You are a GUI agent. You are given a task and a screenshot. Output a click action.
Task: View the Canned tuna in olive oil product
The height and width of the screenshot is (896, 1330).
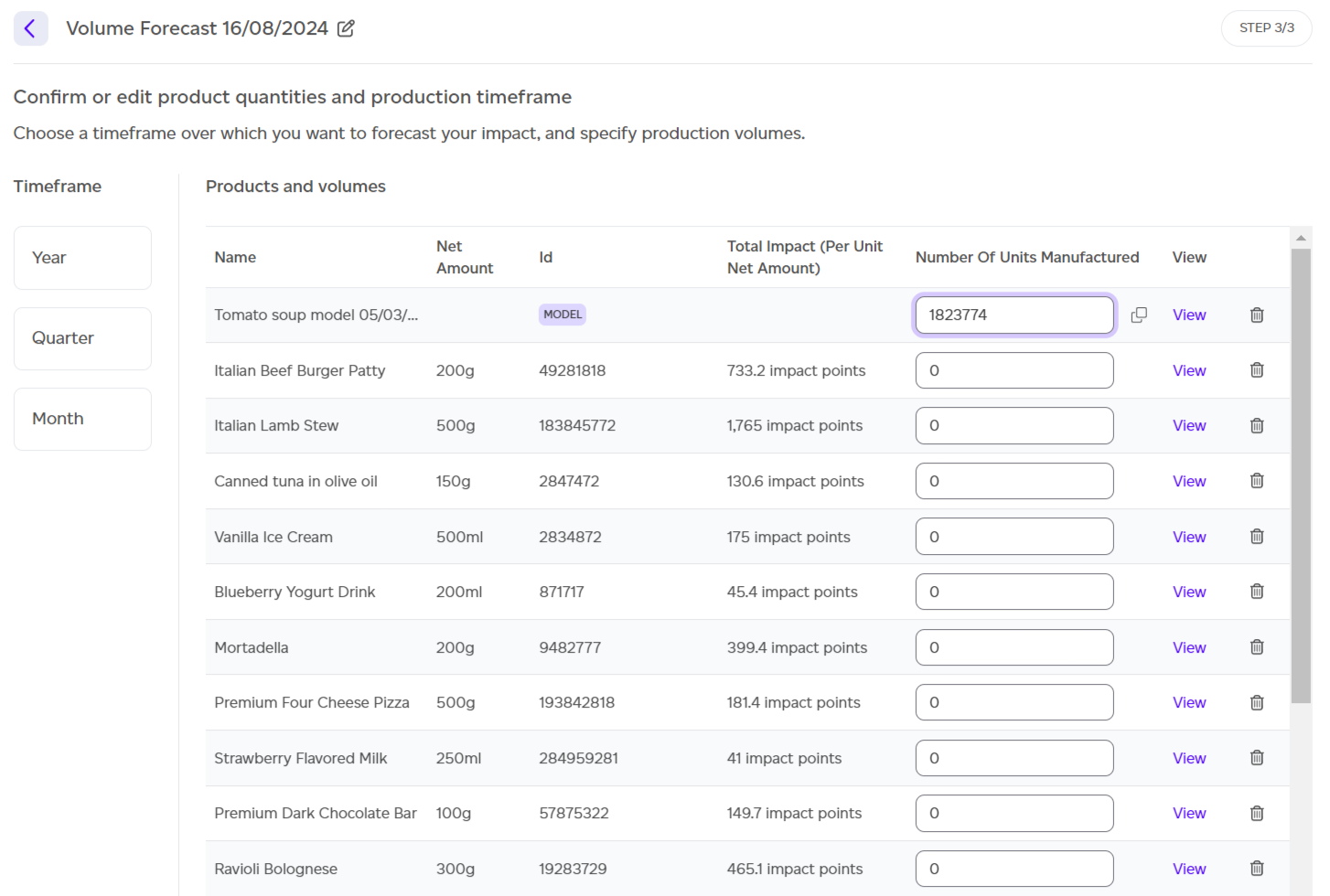pyautogui.click(x=1189, y=481)
